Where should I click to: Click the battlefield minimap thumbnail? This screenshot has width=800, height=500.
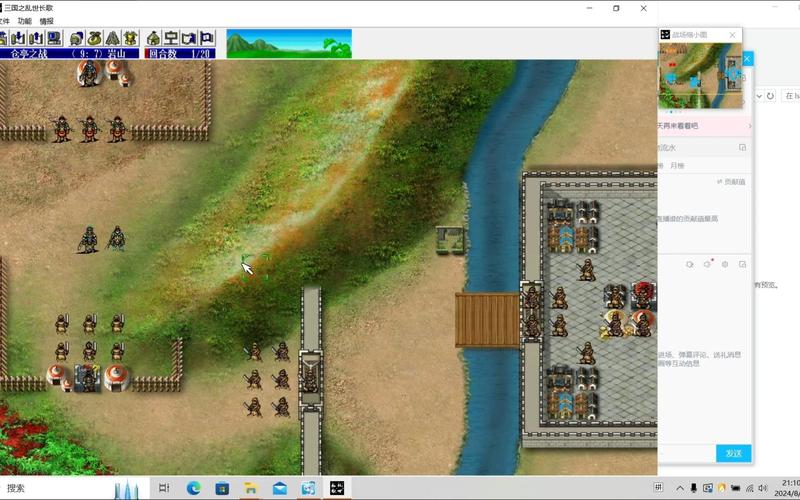click(x=700, y=76)
